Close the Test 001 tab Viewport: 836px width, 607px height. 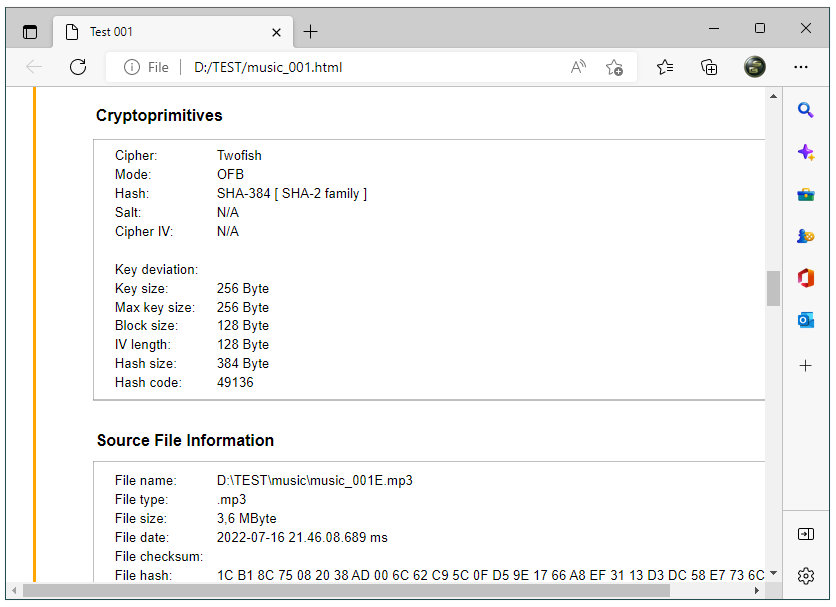[276, 33]
